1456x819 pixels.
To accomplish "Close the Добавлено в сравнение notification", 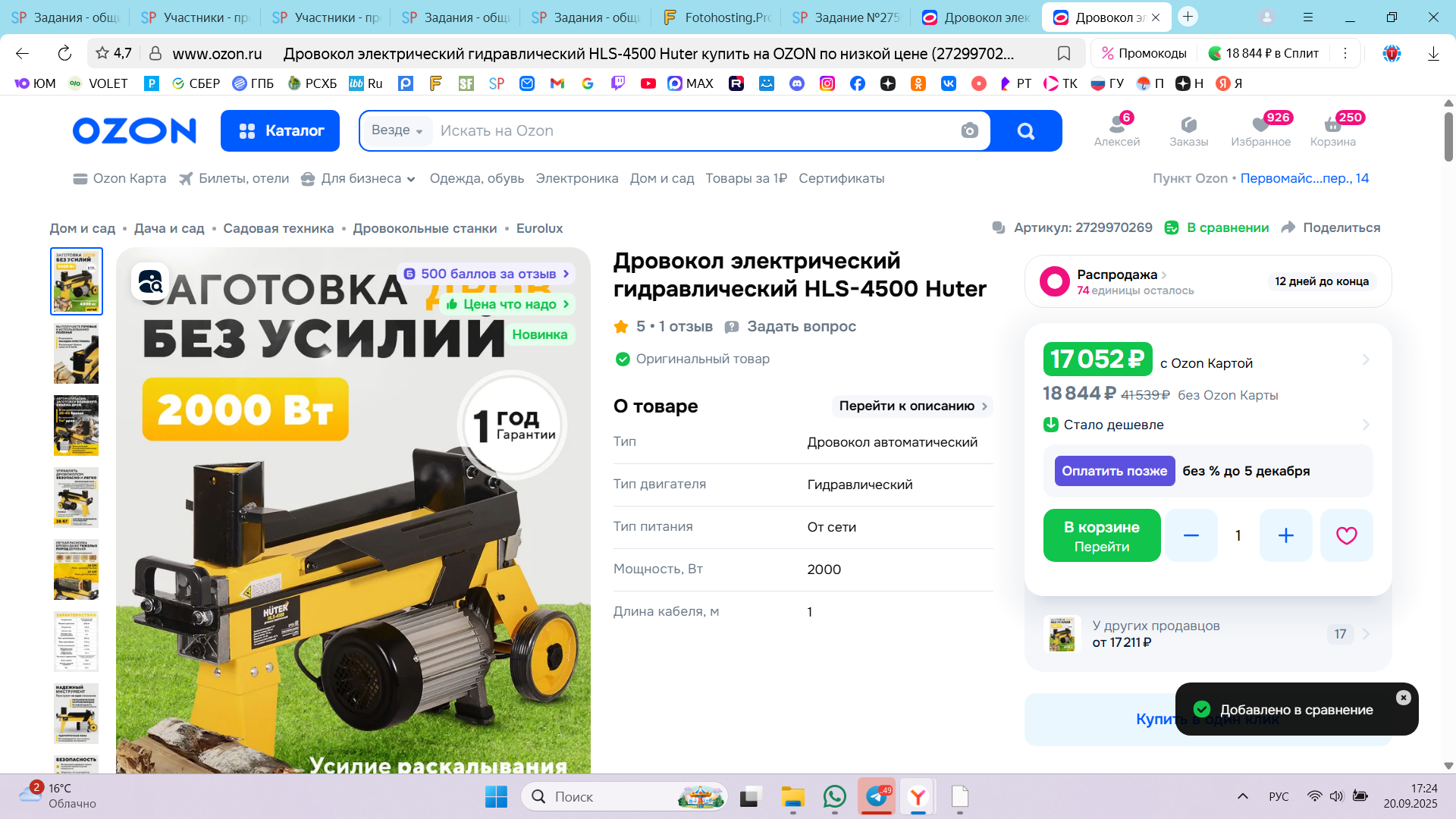I will pos(1403,698).
